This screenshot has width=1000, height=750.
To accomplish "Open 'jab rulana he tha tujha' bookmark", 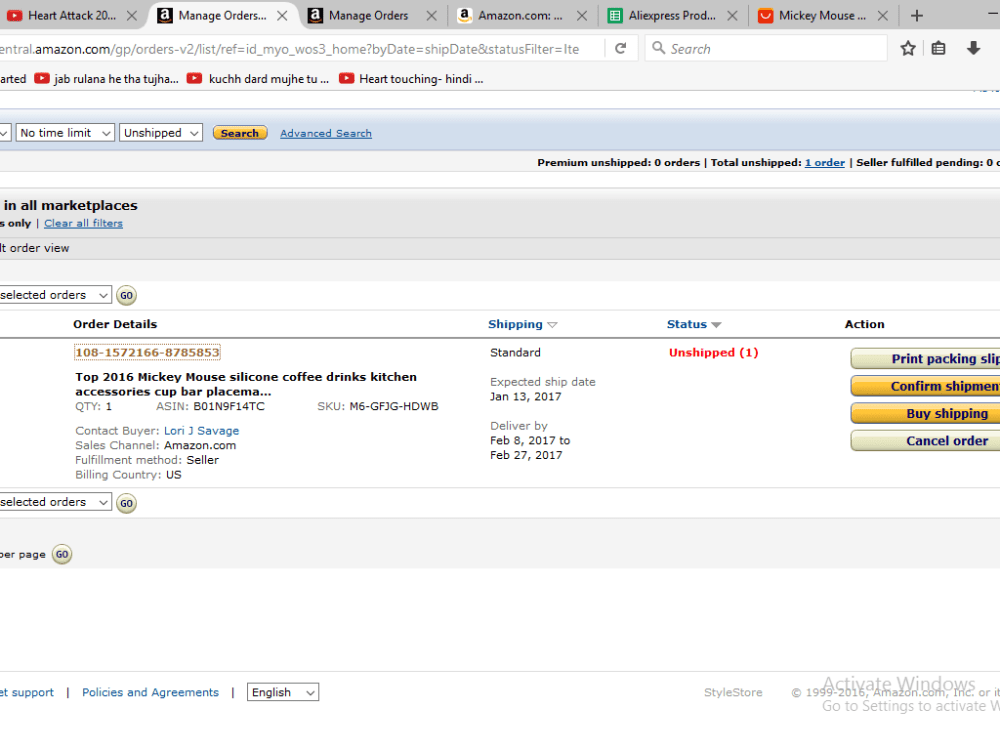I will click(107, 78).
